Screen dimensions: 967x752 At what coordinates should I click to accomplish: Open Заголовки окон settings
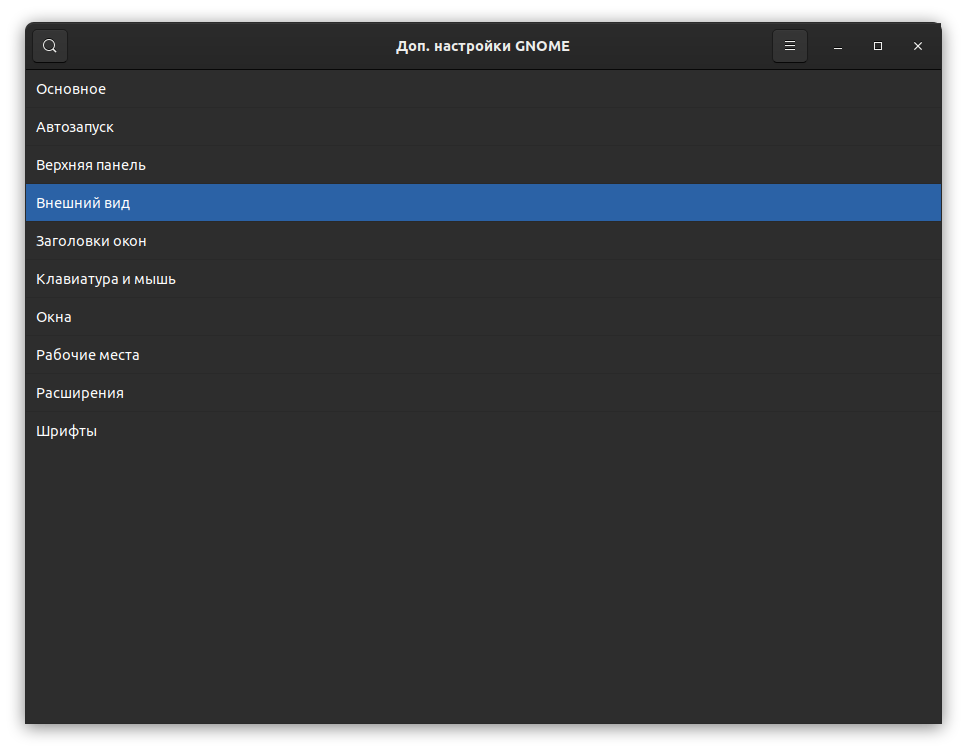coord(91,241)
